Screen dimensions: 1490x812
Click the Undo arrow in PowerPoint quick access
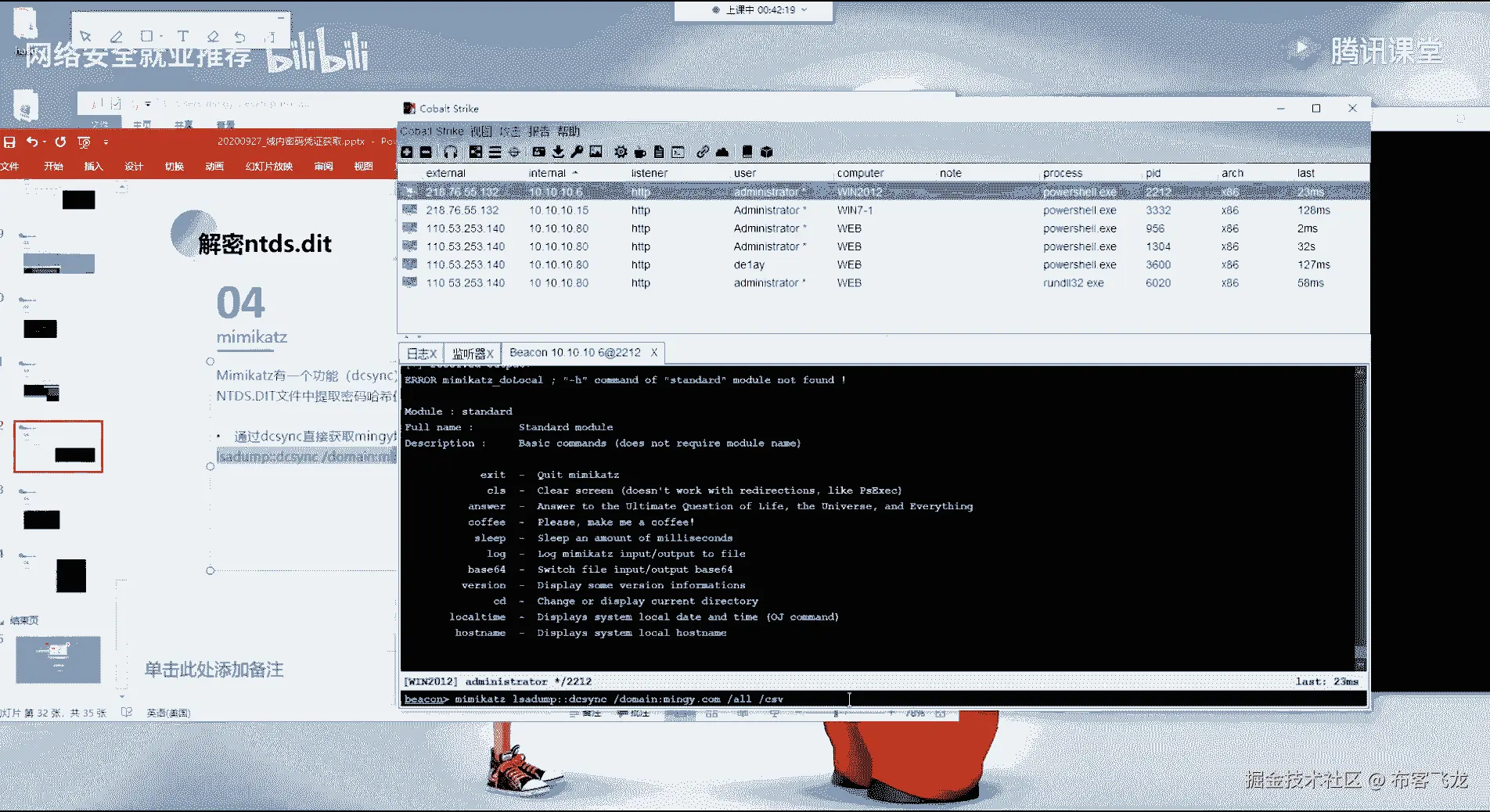click(x=31, y=142)
